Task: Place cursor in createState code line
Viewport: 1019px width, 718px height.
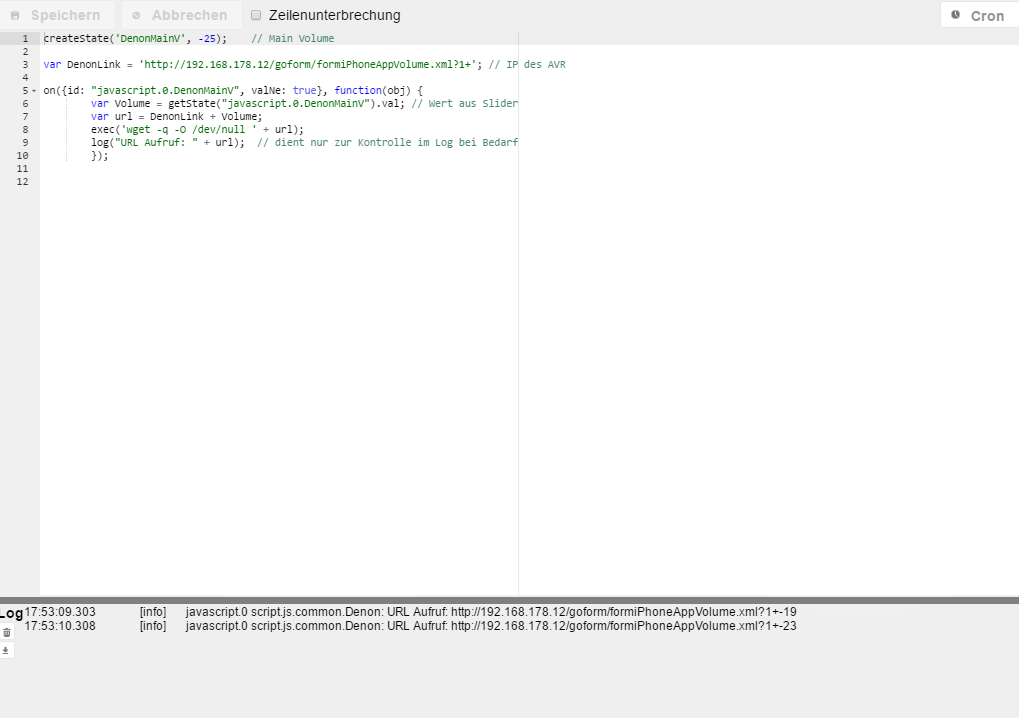Action: click(135, 38)
